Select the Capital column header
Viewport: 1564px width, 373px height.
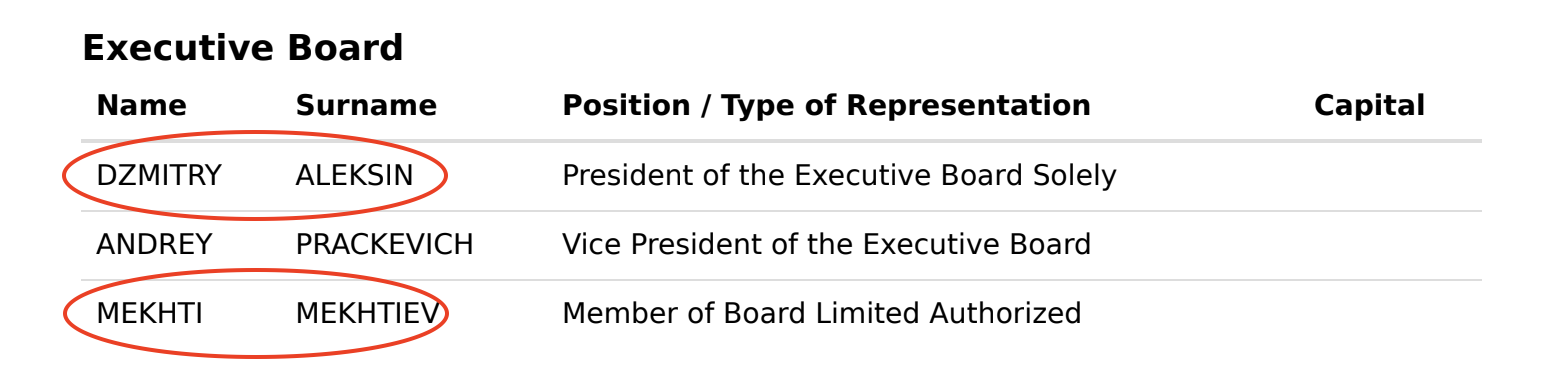pos(1369,106)
